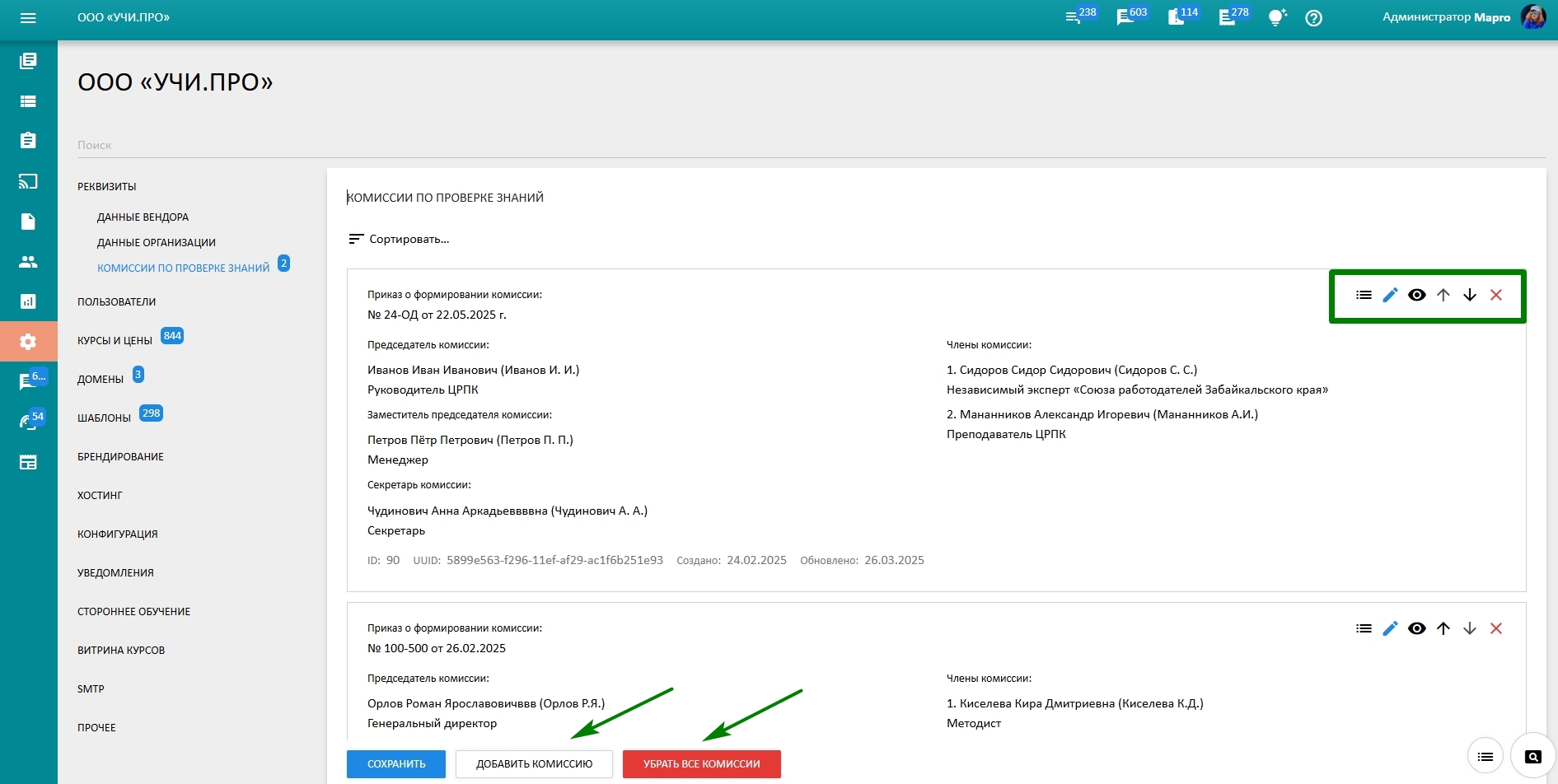Toggle the eye icon for commission № 100-500
Image resolution: width=1558 pixels, height=784 pixels.
[x=1417, y=628]
